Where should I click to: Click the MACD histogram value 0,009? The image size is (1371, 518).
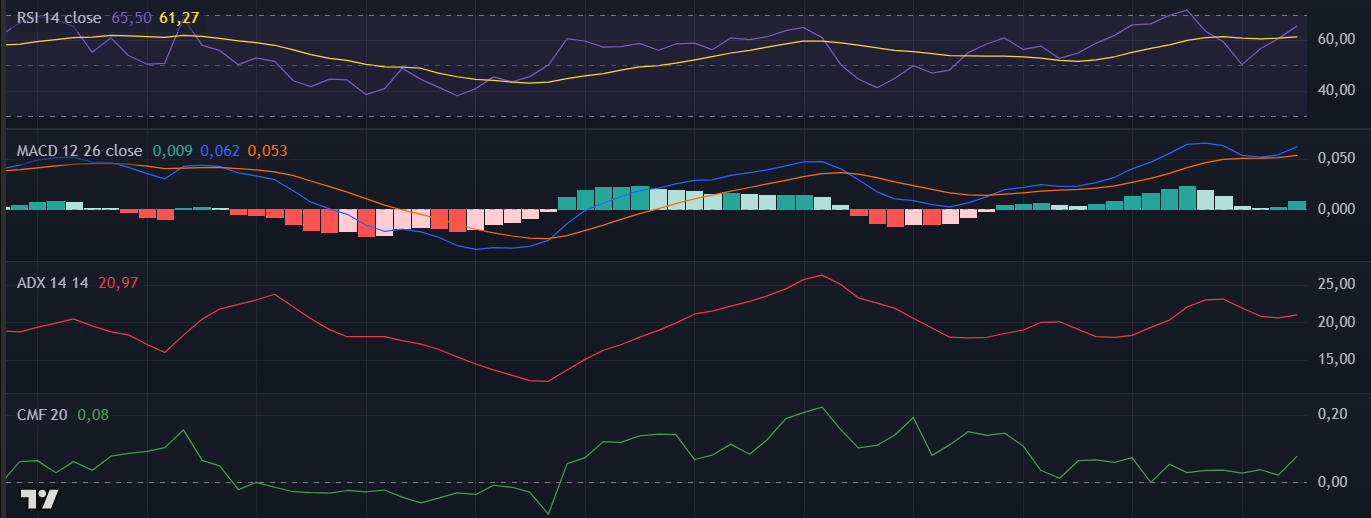tap(173, 151)
